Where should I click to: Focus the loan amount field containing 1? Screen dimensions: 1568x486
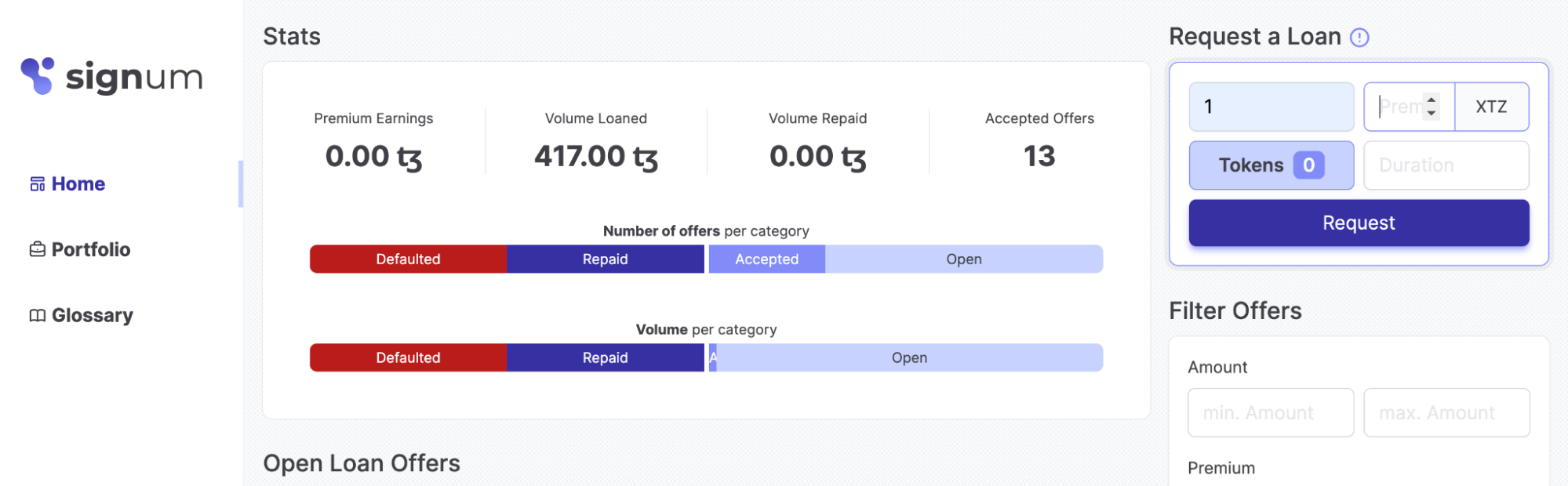pos(1271,107)
